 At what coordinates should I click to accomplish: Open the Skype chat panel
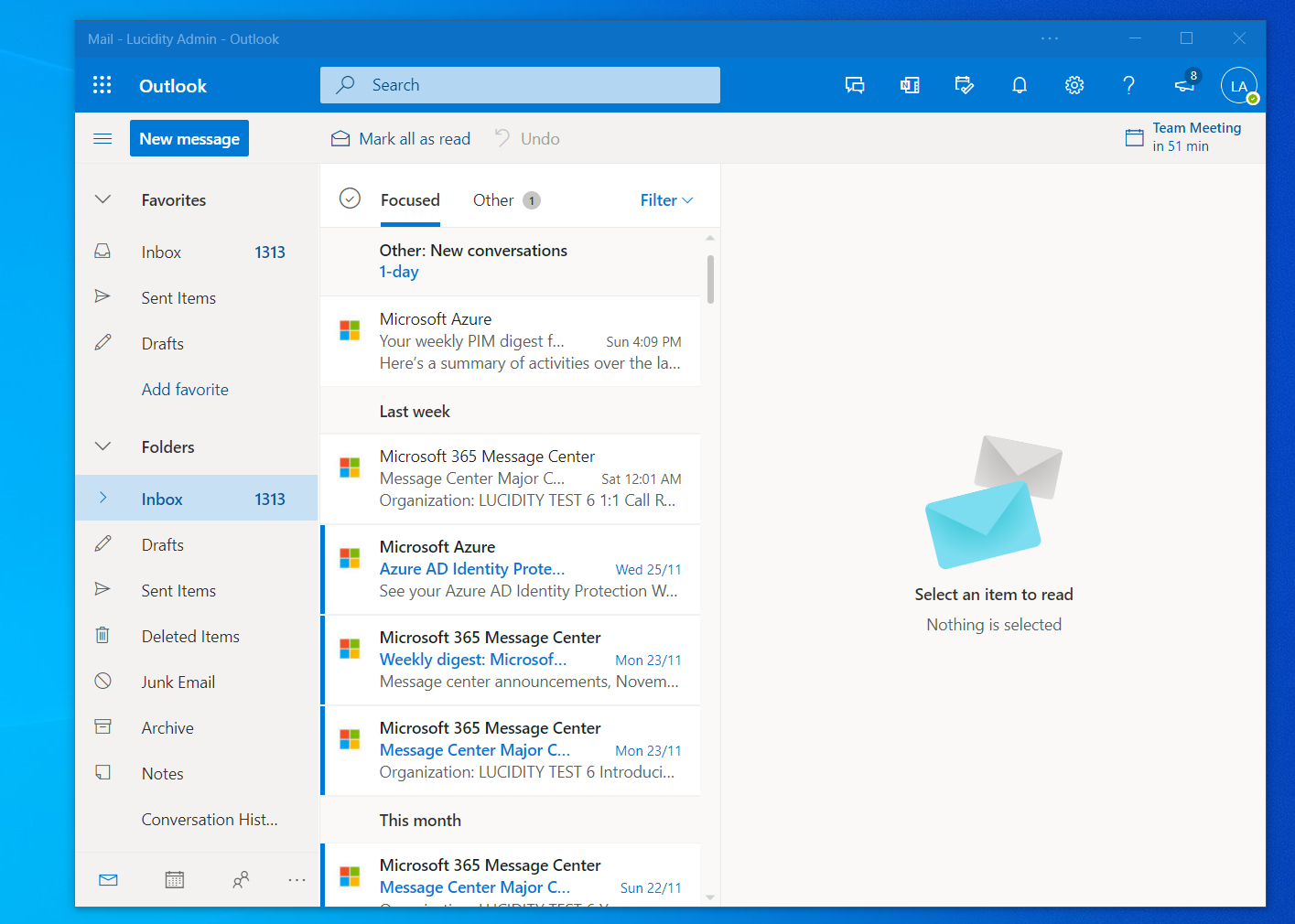855,84
